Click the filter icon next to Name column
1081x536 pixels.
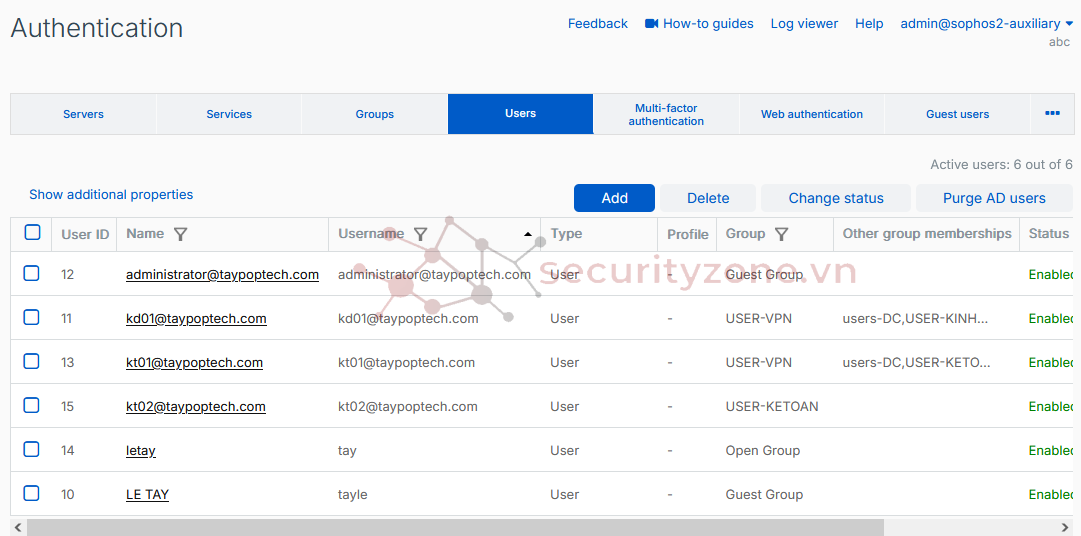pos(180,234)
